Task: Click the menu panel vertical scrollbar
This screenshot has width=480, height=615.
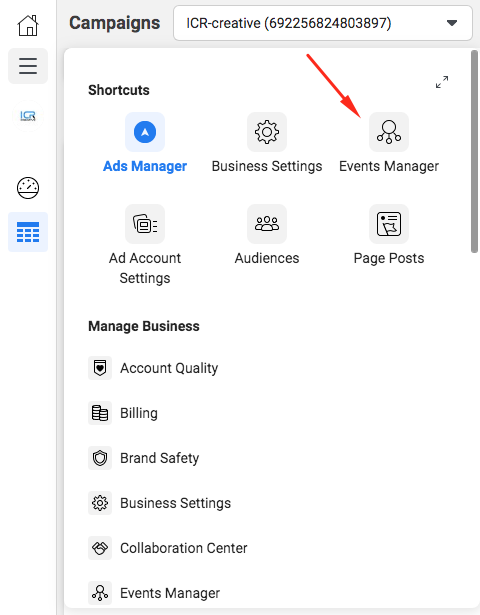Action: pyautogui.click(x=474, y=152)
